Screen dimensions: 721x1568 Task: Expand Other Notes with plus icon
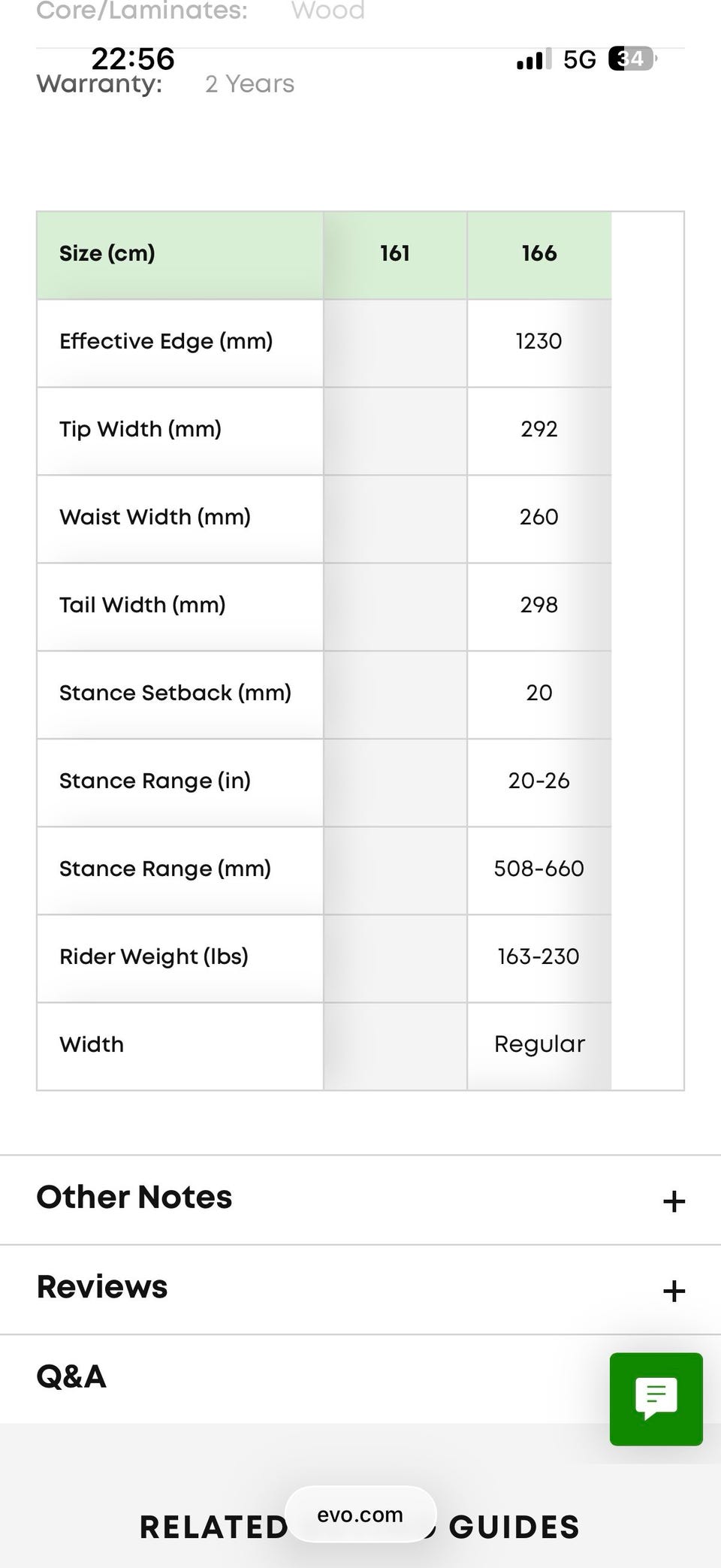click(x=674, y=1201)
